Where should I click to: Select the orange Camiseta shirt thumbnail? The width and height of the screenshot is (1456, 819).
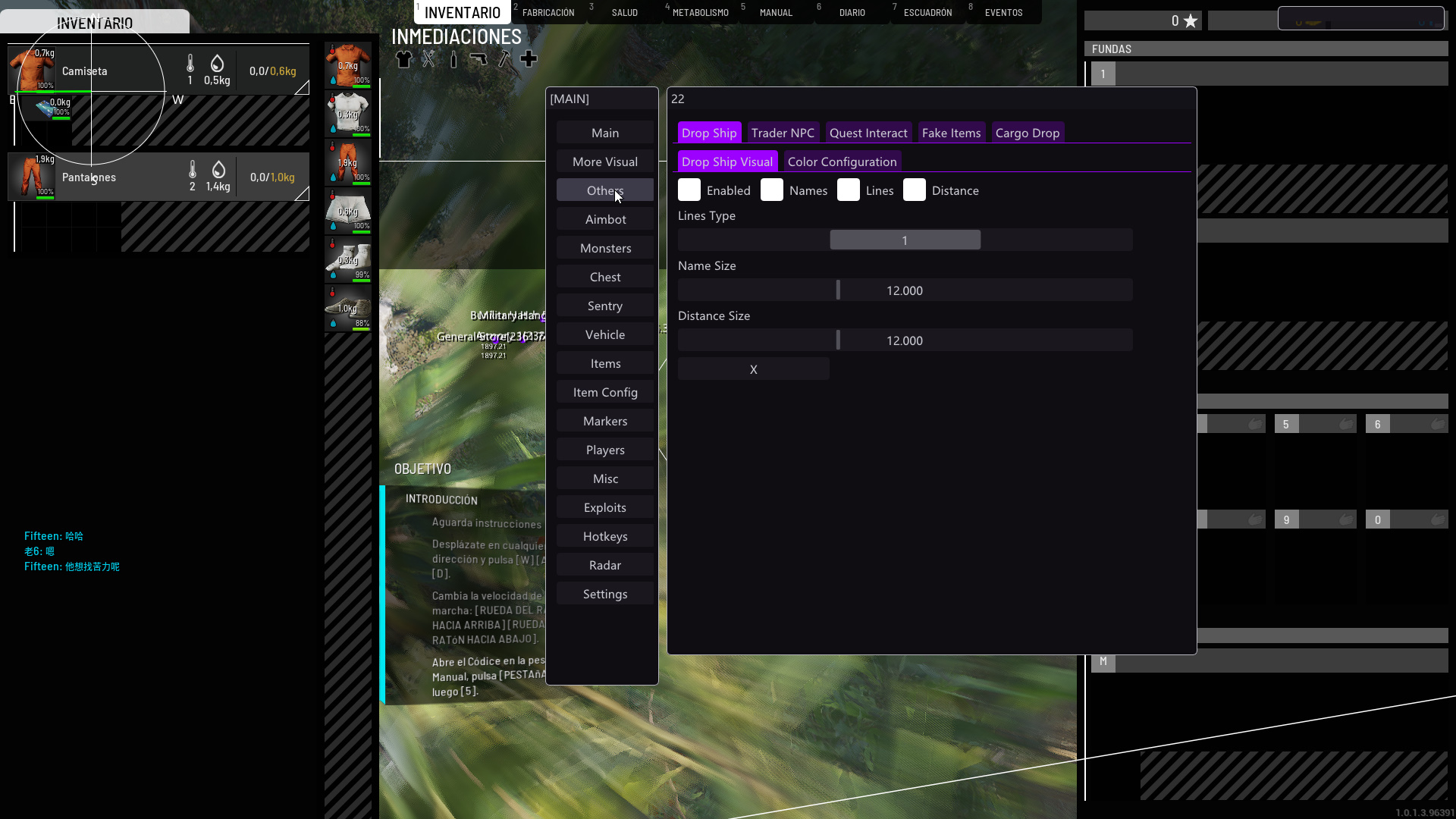click(32, 69)
